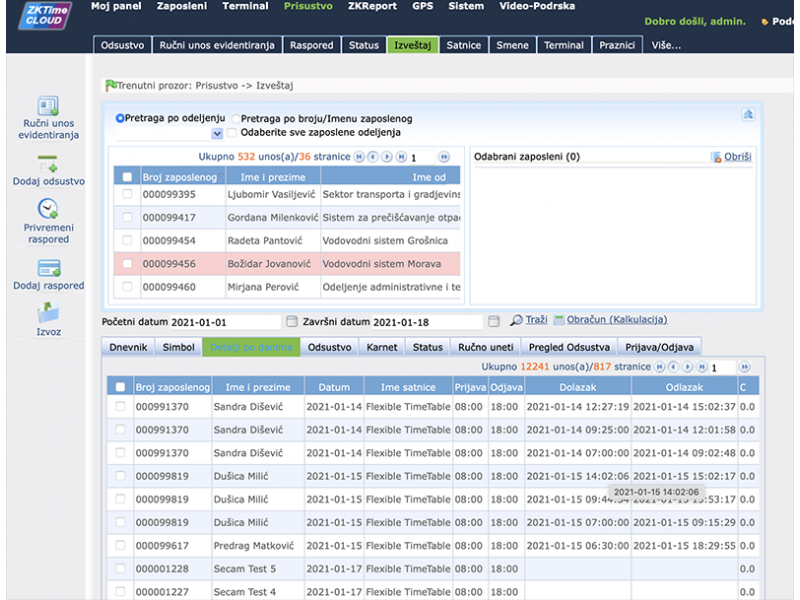Open the Dnevnik report tab
Image resolution: width=800 pixels, height=600 pixels.
coord(128,347)
